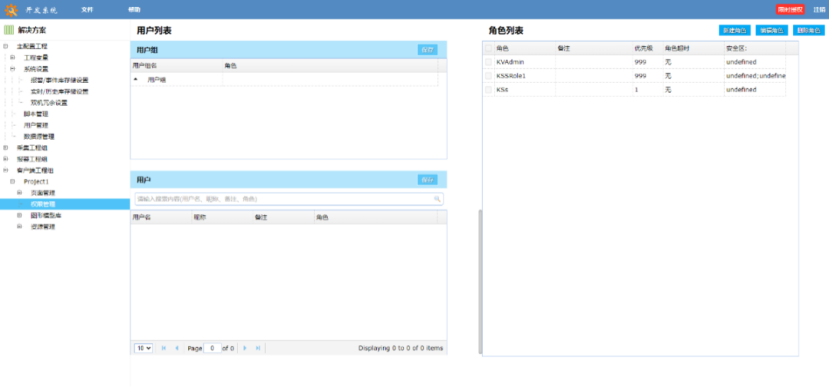This screenshot has height=388, width=830.
Task: Open the 帮助 menu in the top bar
Action: [134, 10]
